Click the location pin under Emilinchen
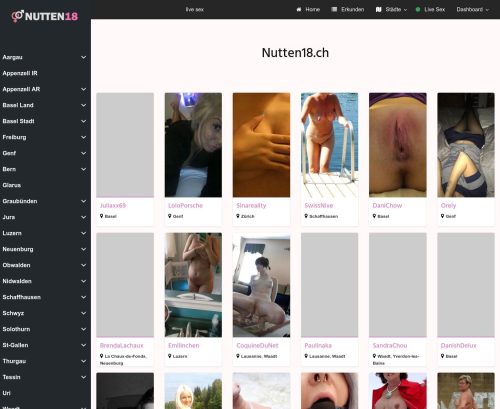Image resolution: width=500 pixels, height=409 pixels. [x=170, y=356]
